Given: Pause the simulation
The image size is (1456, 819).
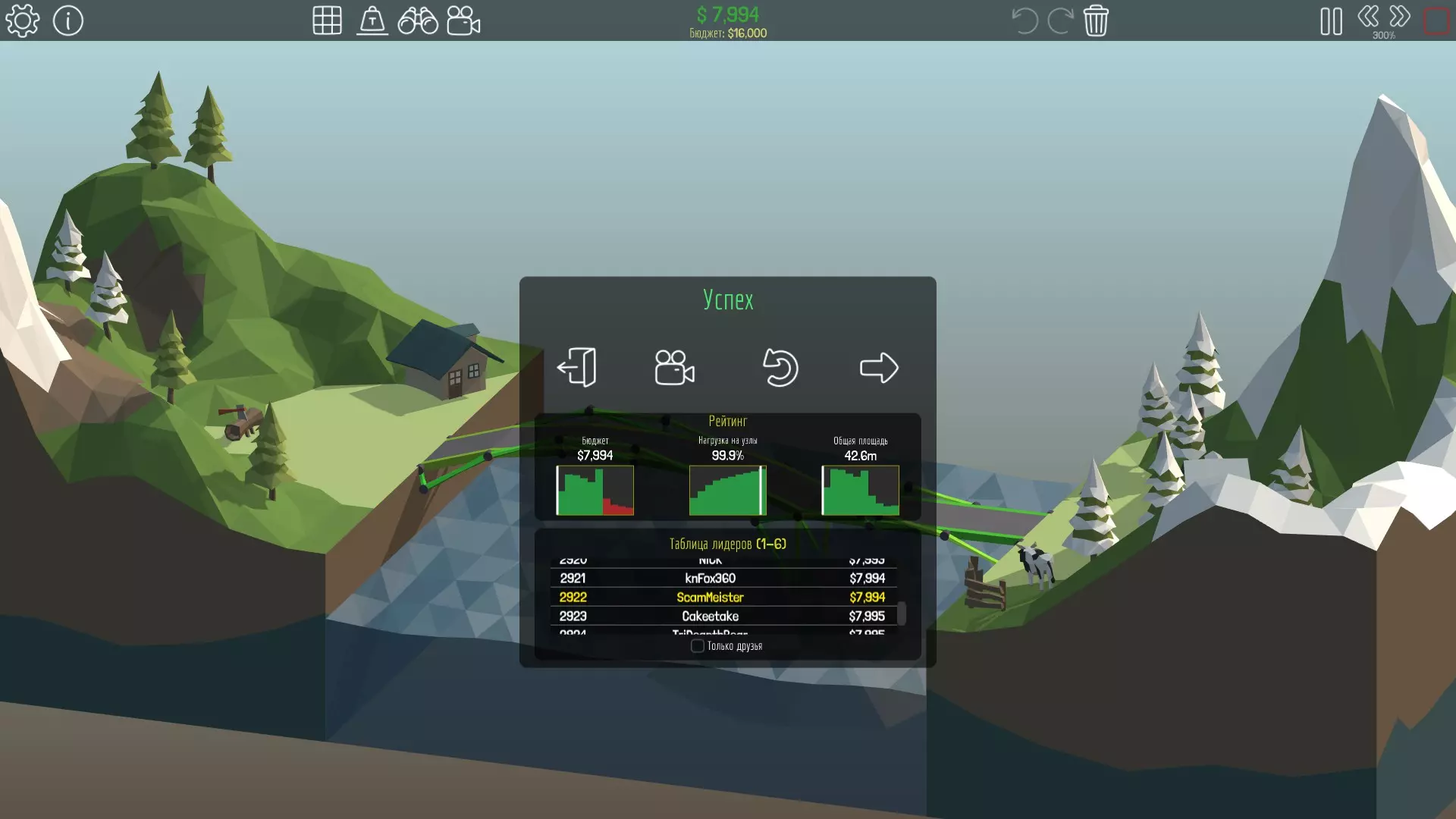Looking at the screenshot, I should click(1331, 20).
